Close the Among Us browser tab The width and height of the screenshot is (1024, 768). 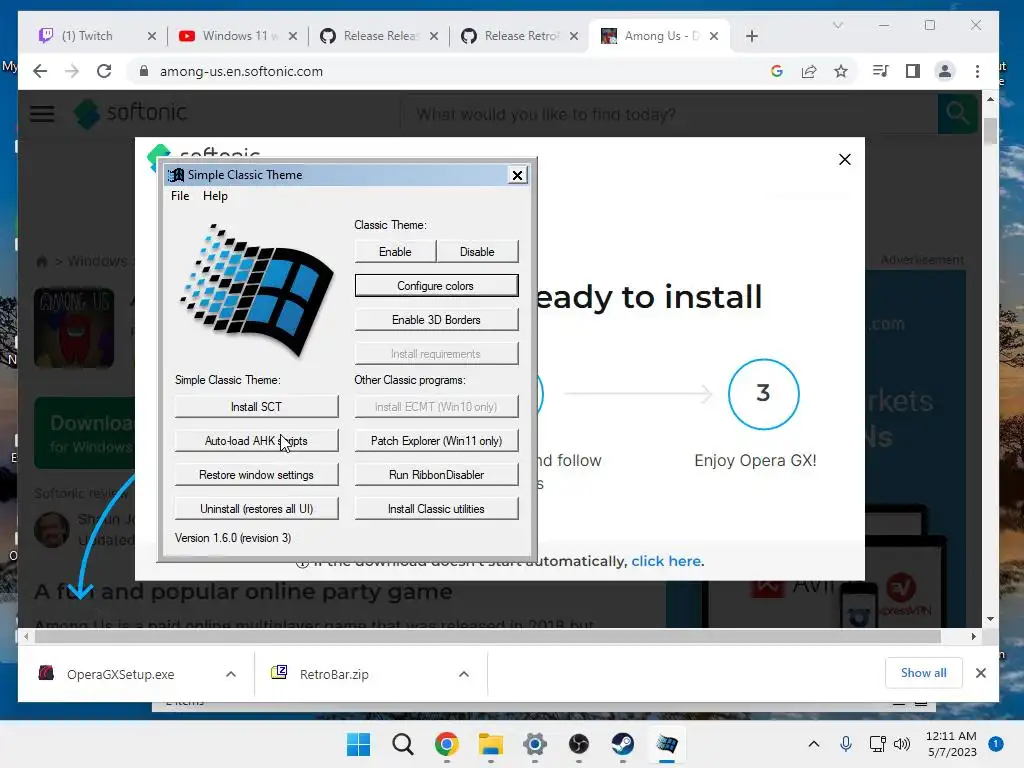point(714,36)
